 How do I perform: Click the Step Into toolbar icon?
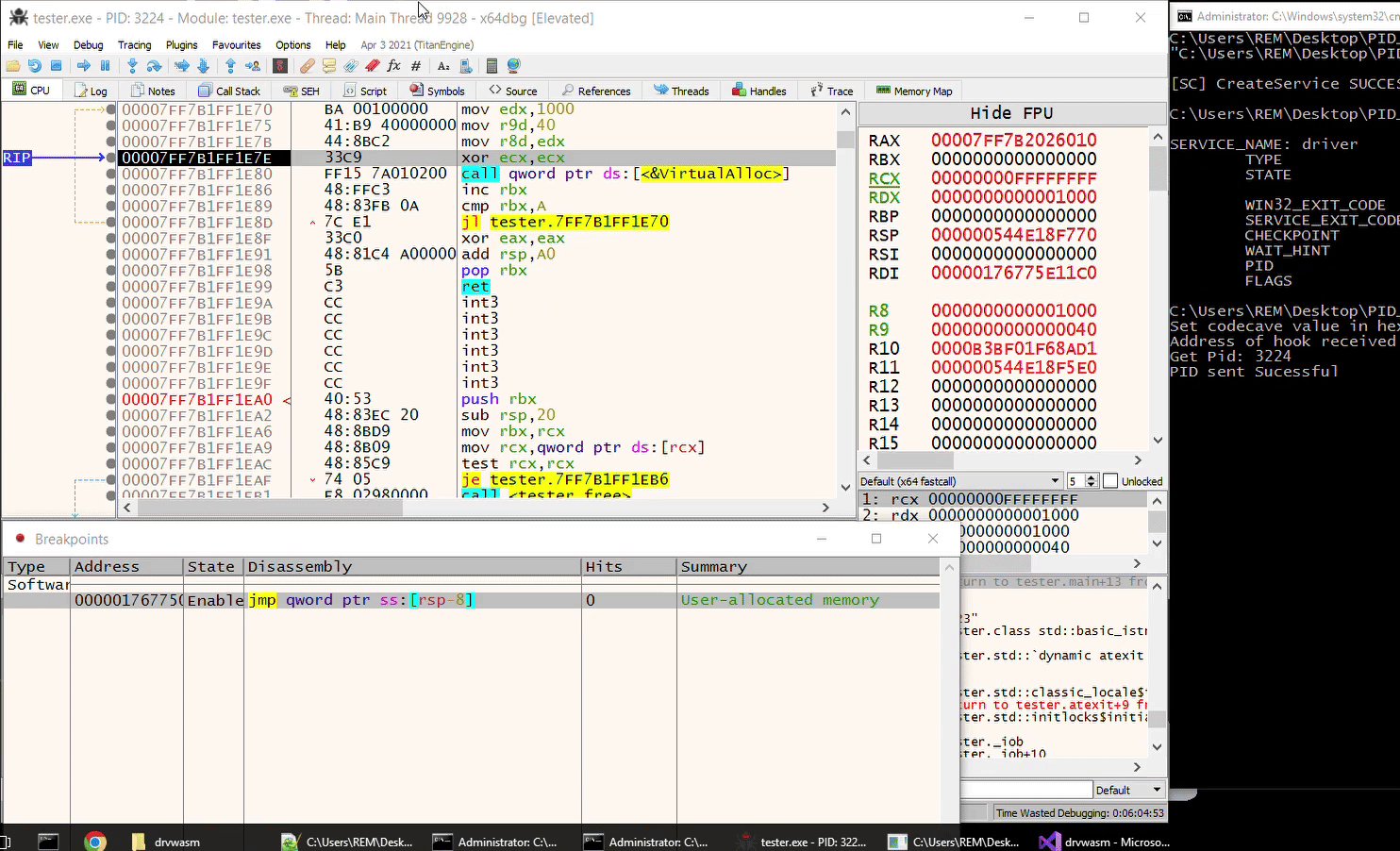(132, 66)
